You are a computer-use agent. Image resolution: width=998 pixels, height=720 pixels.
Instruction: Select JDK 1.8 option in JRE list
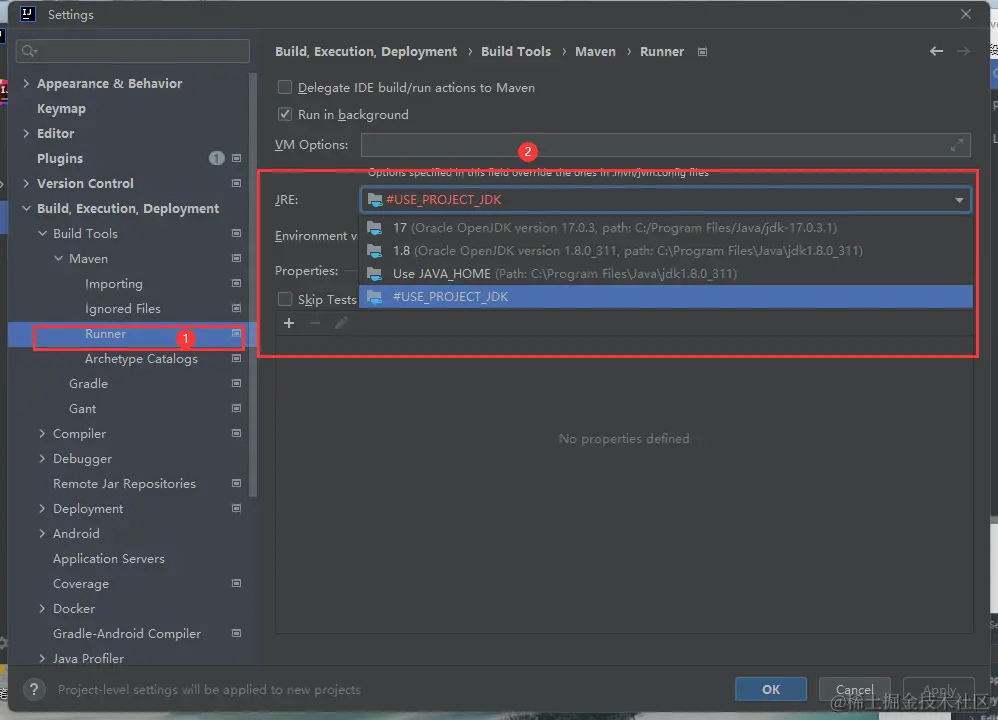666,251
